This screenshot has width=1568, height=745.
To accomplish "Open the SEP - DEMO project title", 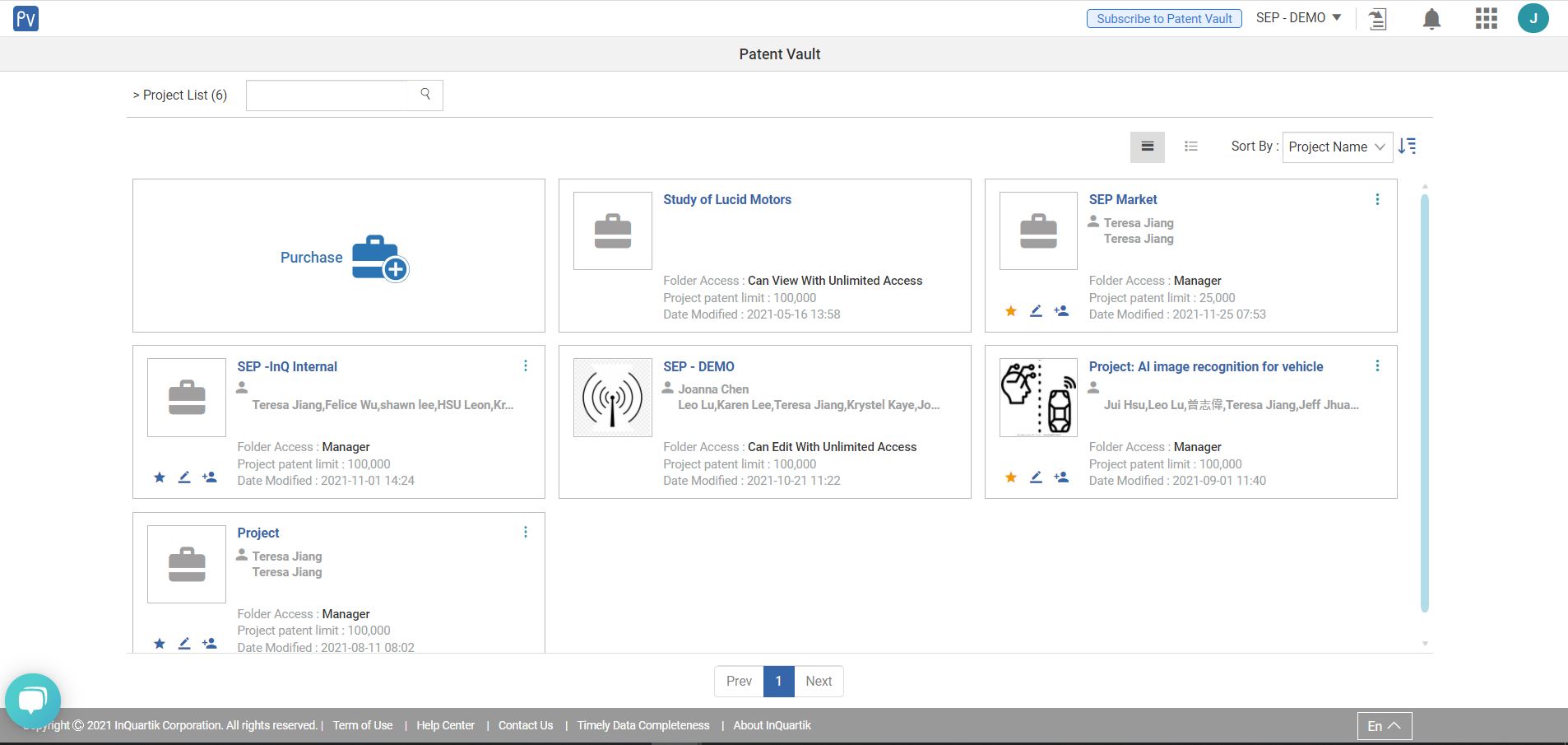I will point(698,366).
